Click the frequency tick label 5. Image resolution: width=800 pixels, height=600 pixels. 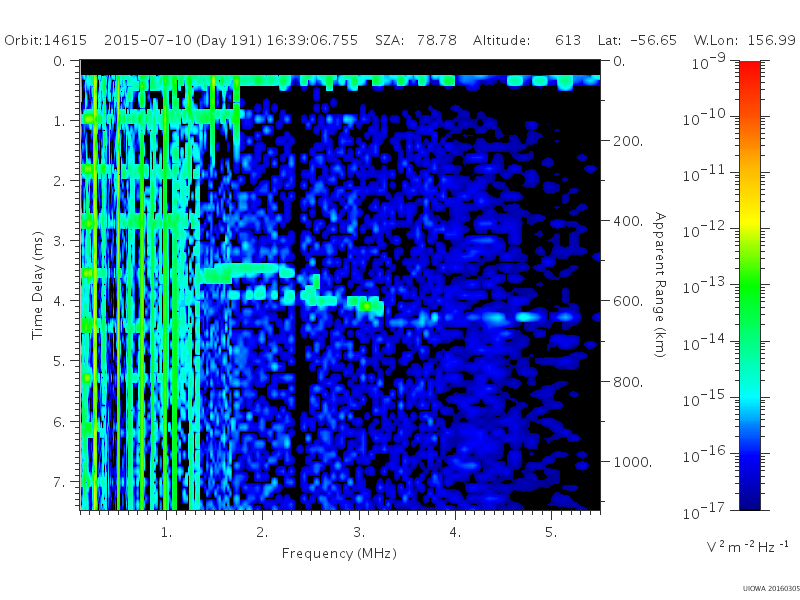click(x=551, y=533)
